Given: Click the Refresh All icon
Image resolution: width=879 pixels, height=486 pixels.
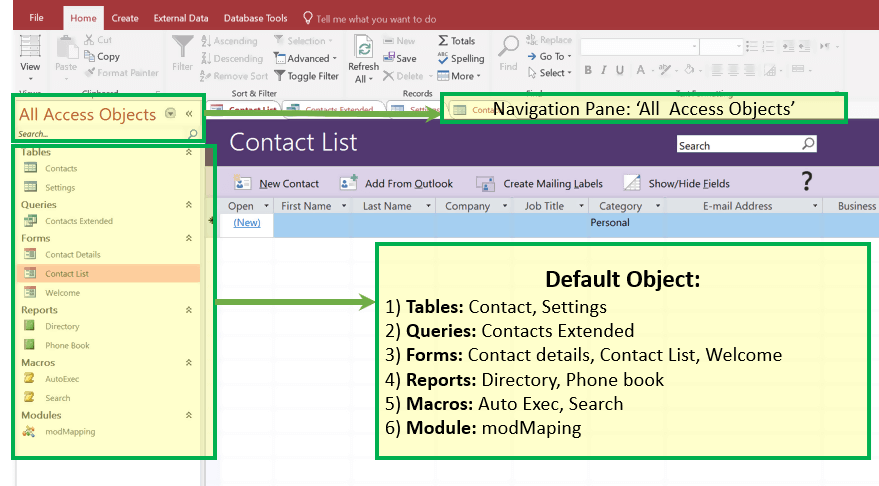Looking at the screenshot, I should tap(363, 49).
